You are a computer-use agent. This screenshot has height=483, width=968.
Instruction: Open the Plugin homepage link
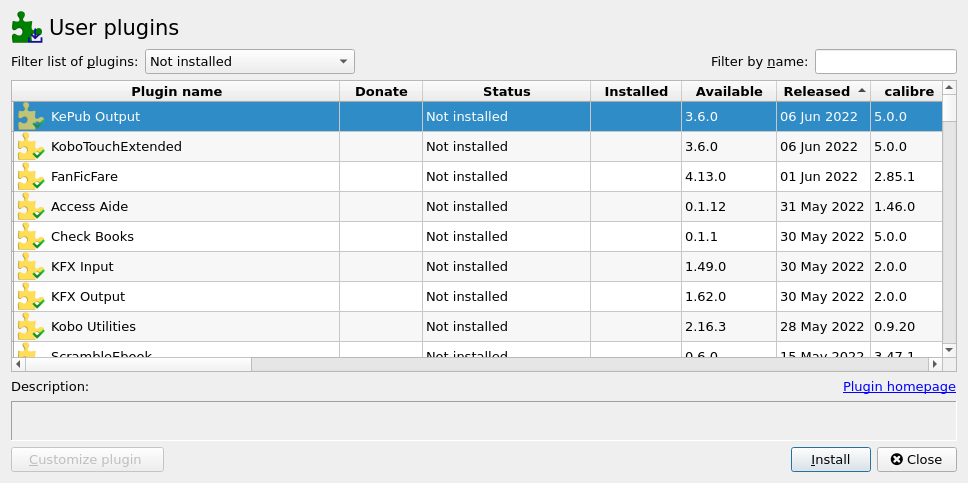click(899, 387)
